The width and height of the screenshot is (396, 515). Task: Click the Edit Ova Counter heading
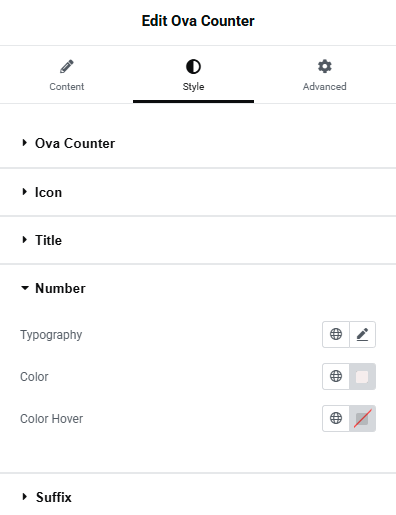pyautogui.click(x=198, y=21)
